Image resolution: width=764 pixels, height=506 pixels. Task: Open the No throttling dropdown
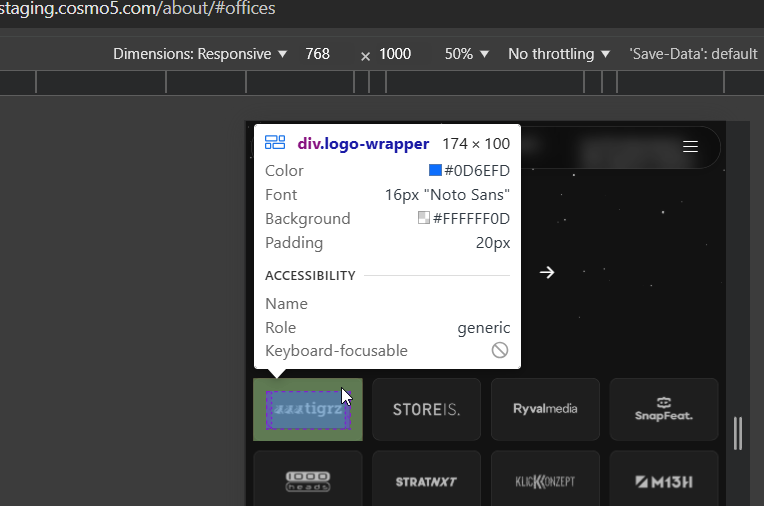tap(559, 54)
